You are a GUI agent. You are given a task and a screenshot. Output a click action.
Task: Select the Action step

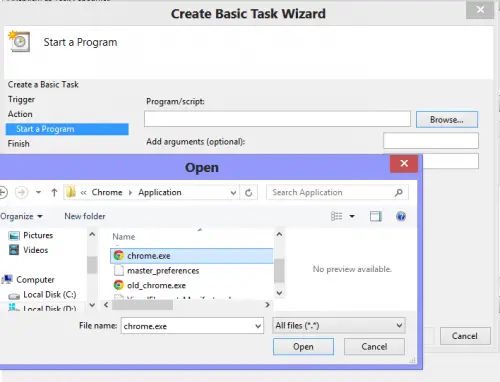click(20, 114)
